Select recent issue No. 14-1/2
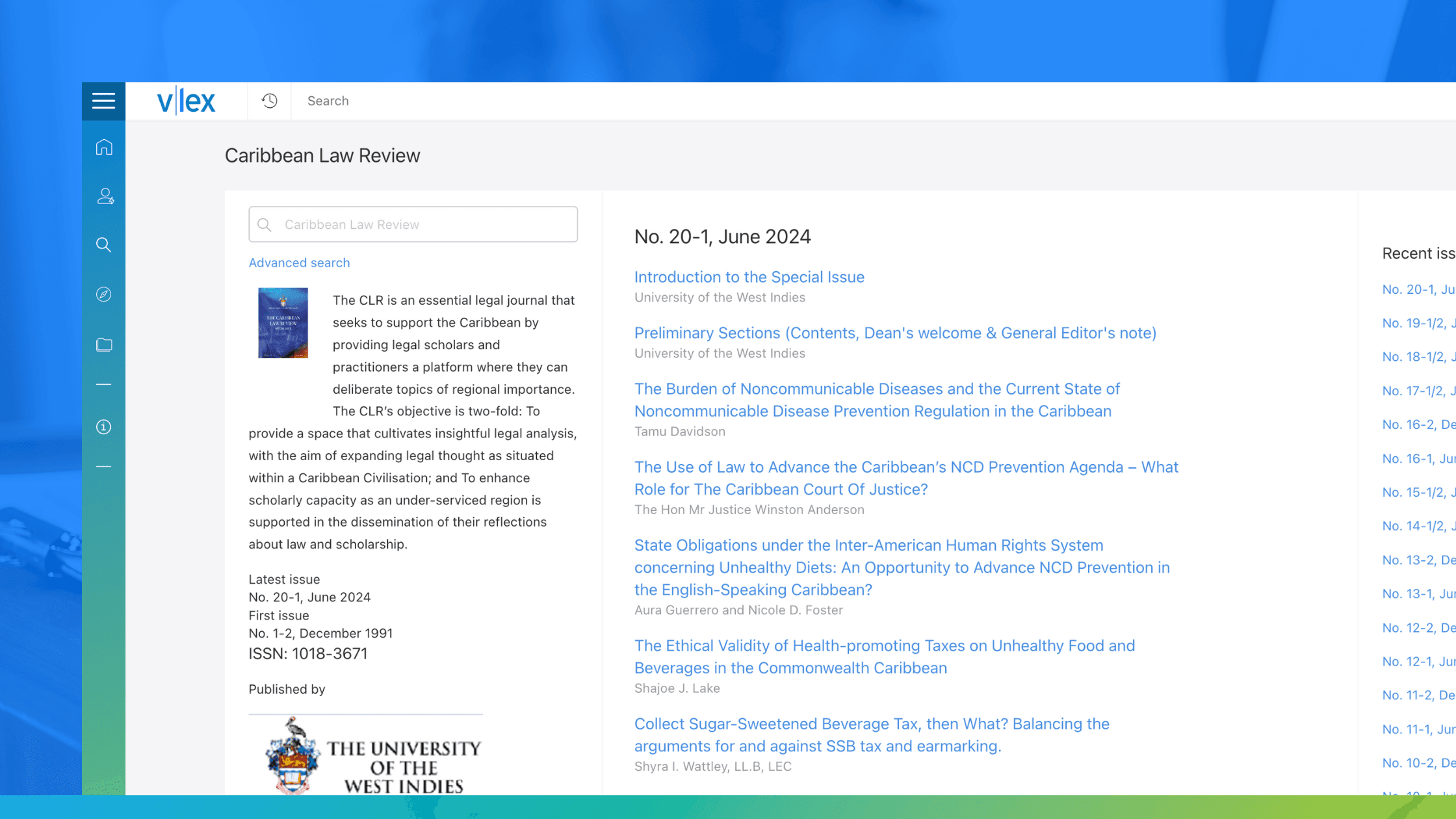This screenshot has width=1456, height=819. click(x=1419, y=526)
